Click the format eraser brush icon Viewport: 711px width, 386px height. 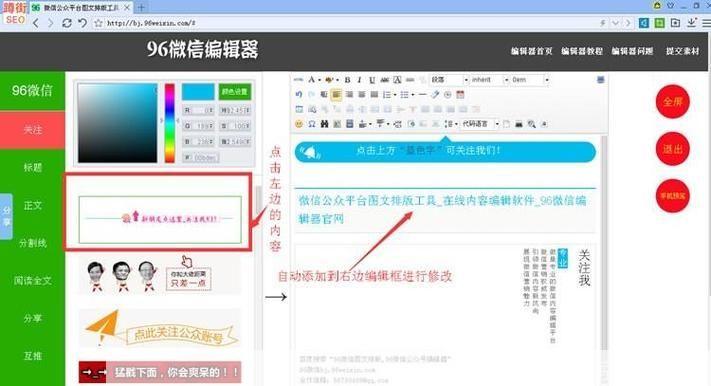(x=435, y=94)
